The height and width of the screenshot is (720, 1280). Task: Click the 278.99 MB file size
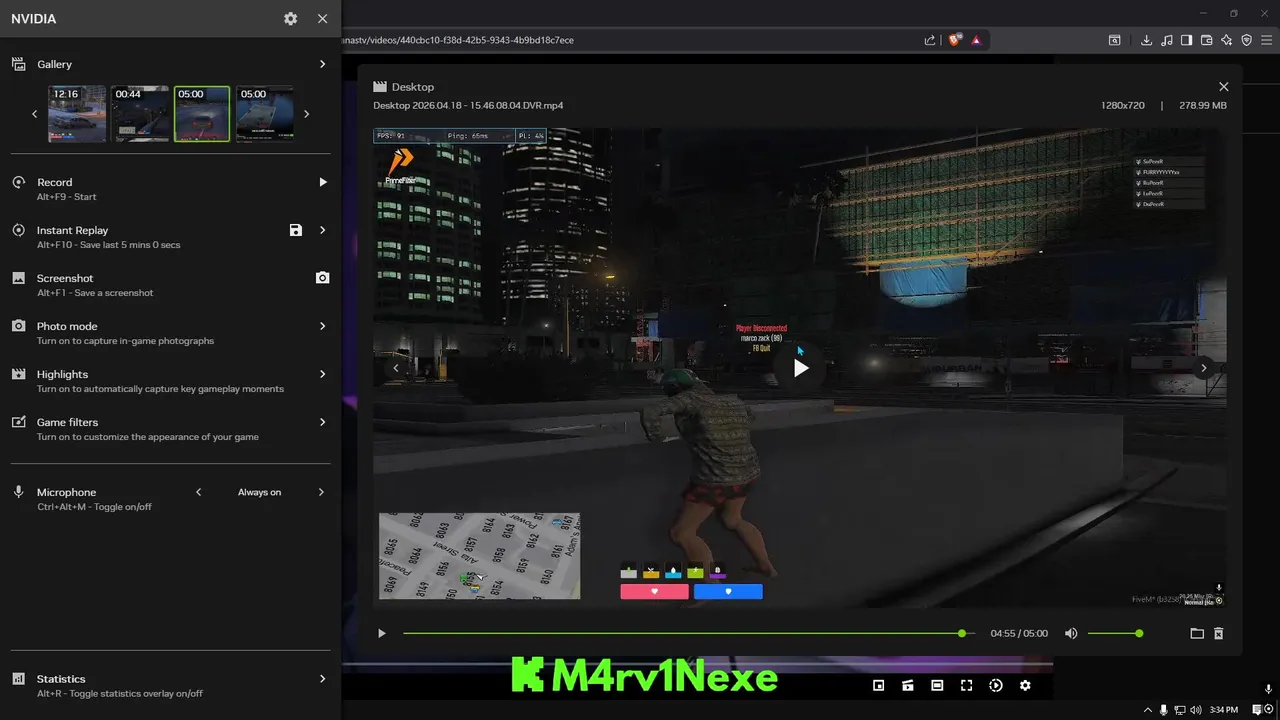[1203, 105]
